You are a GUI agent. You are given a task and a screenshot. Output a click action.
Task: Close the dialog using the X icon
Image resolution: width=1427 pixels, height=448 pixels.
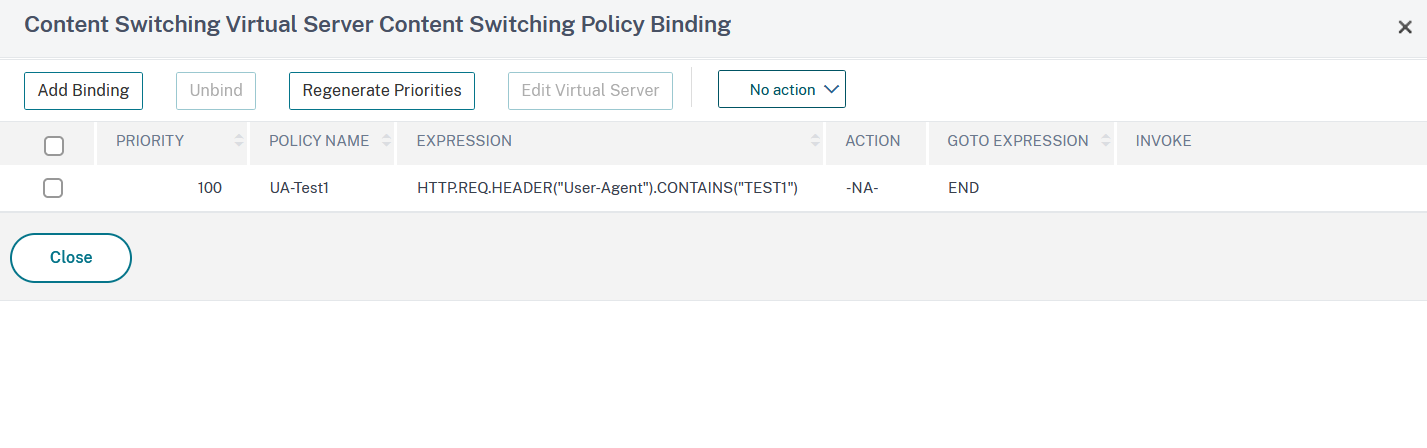[x=1405, y=28]
